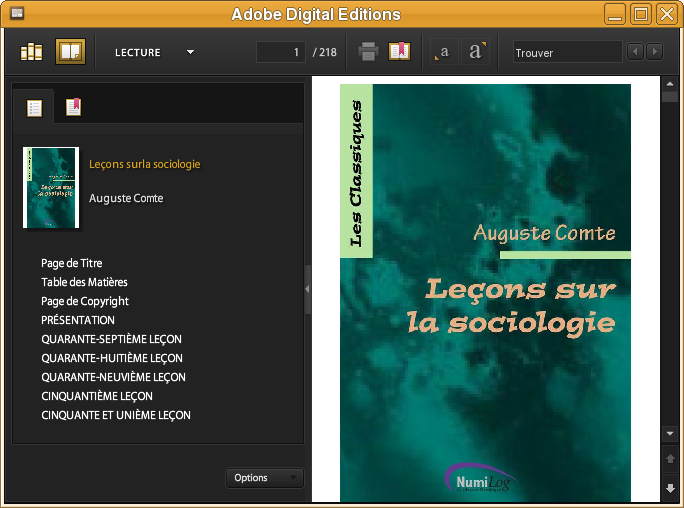This screenshot has width=684, height=508.
Task: Click author name 'Auguste Comte' in panel
Action: (x=126, y=198)
